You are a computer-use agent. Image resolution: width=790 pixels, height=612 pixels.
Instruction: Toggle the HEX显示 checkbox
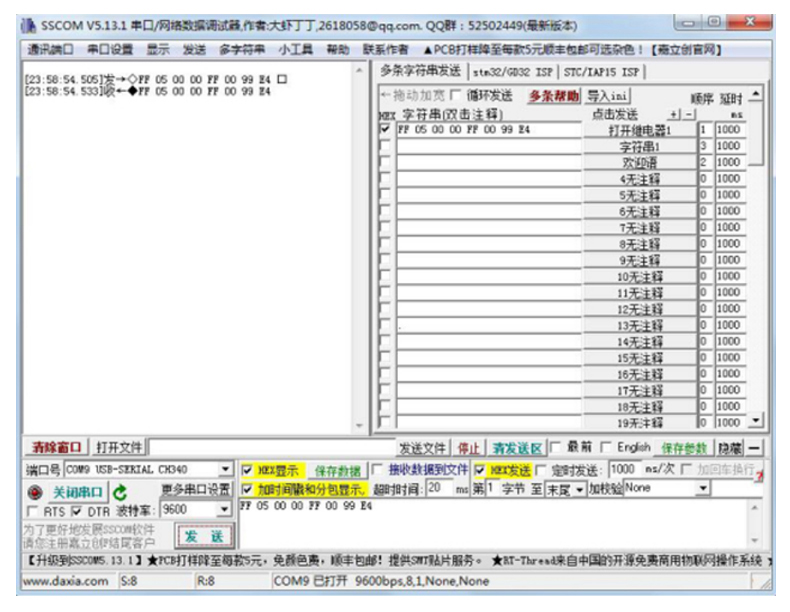(x=247, y=470)
